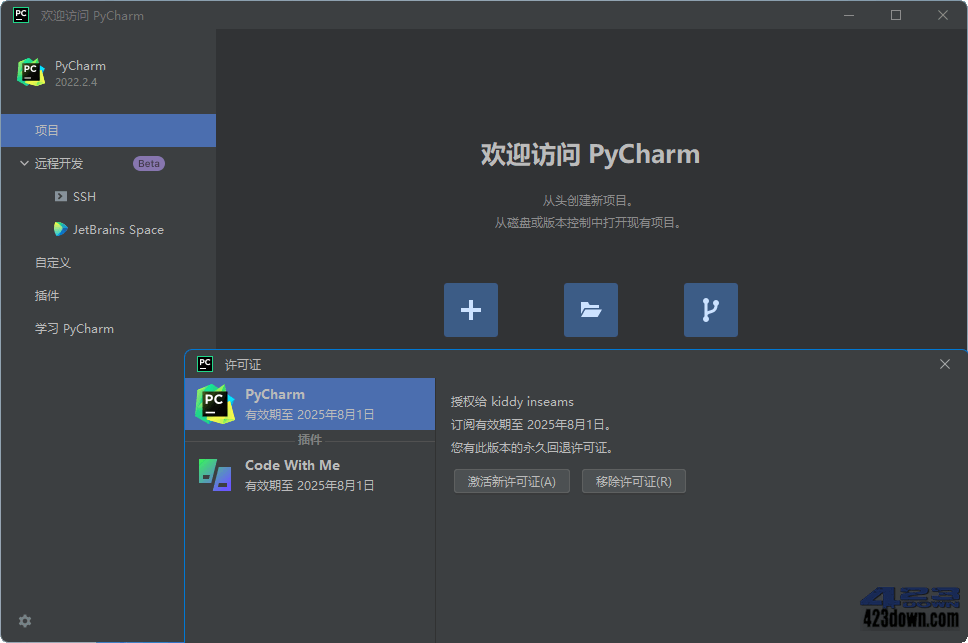Close the 许可证 dialog

point(944,364)
